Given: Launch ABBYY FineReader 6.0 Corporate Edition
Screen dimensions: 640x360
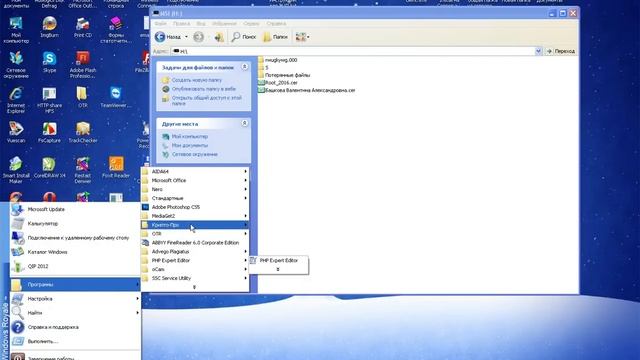Looking at the screenshot, I should click(195, 242).
